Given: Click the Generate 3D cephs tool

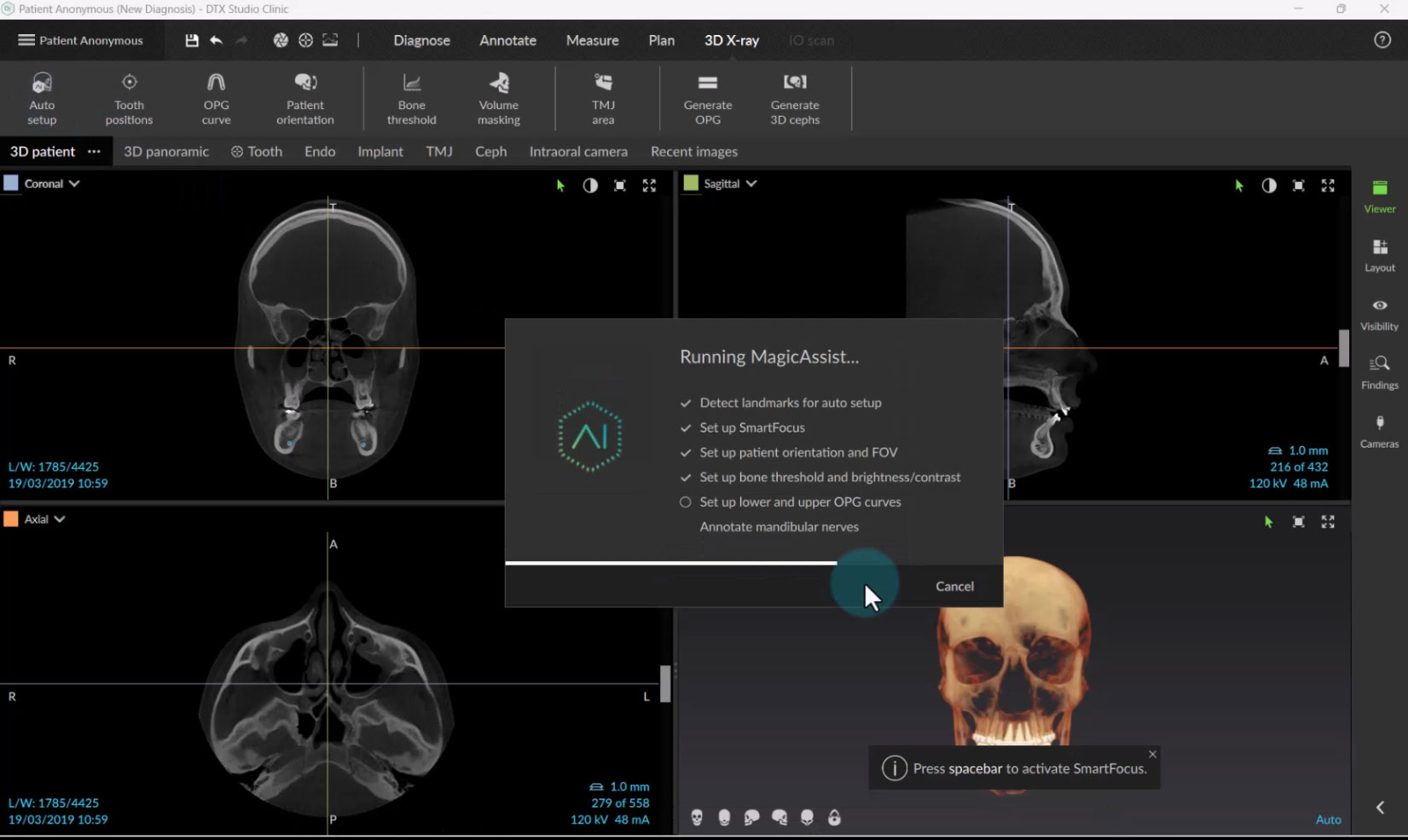Looking at the screenshot, I should click(795, 97).
